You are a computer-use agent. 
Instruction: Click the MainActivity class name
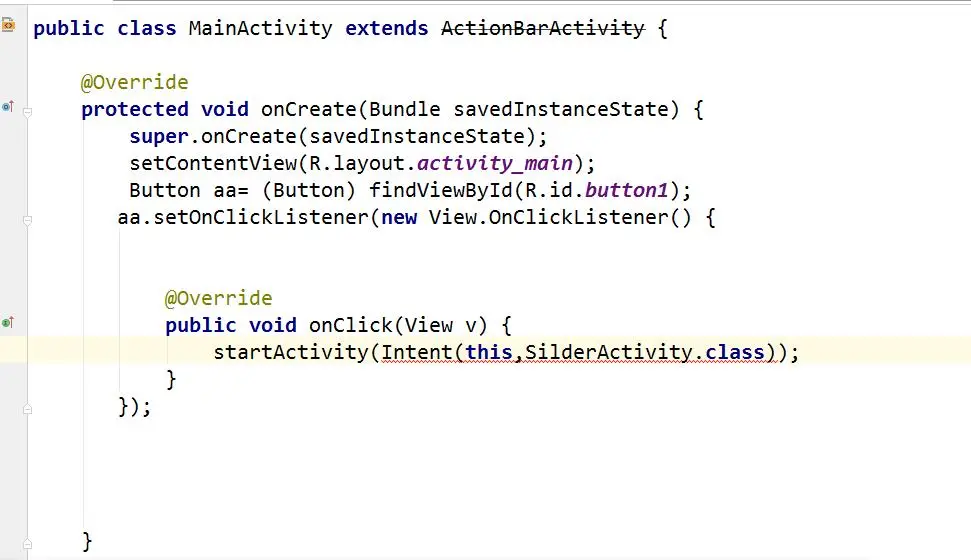click(x=260, y=28)
